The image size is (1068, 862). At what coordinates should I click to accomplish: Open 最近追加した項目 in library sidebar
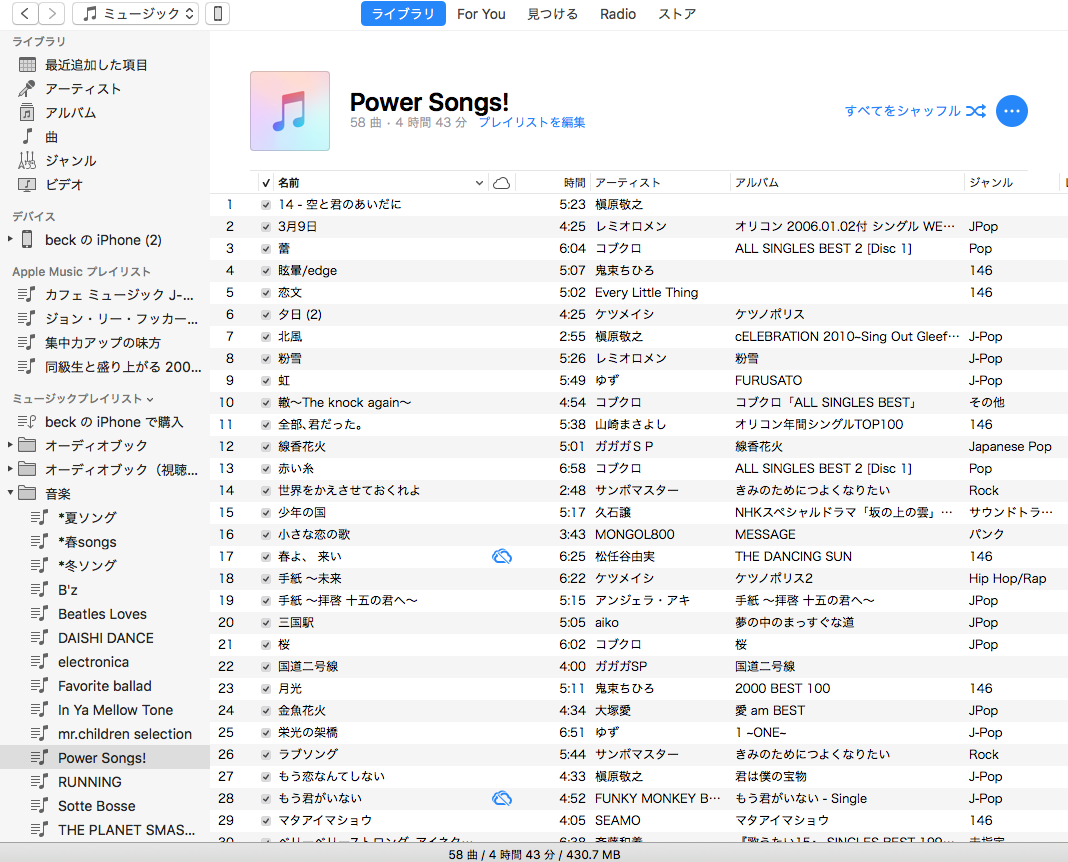[x=96, y=65]
